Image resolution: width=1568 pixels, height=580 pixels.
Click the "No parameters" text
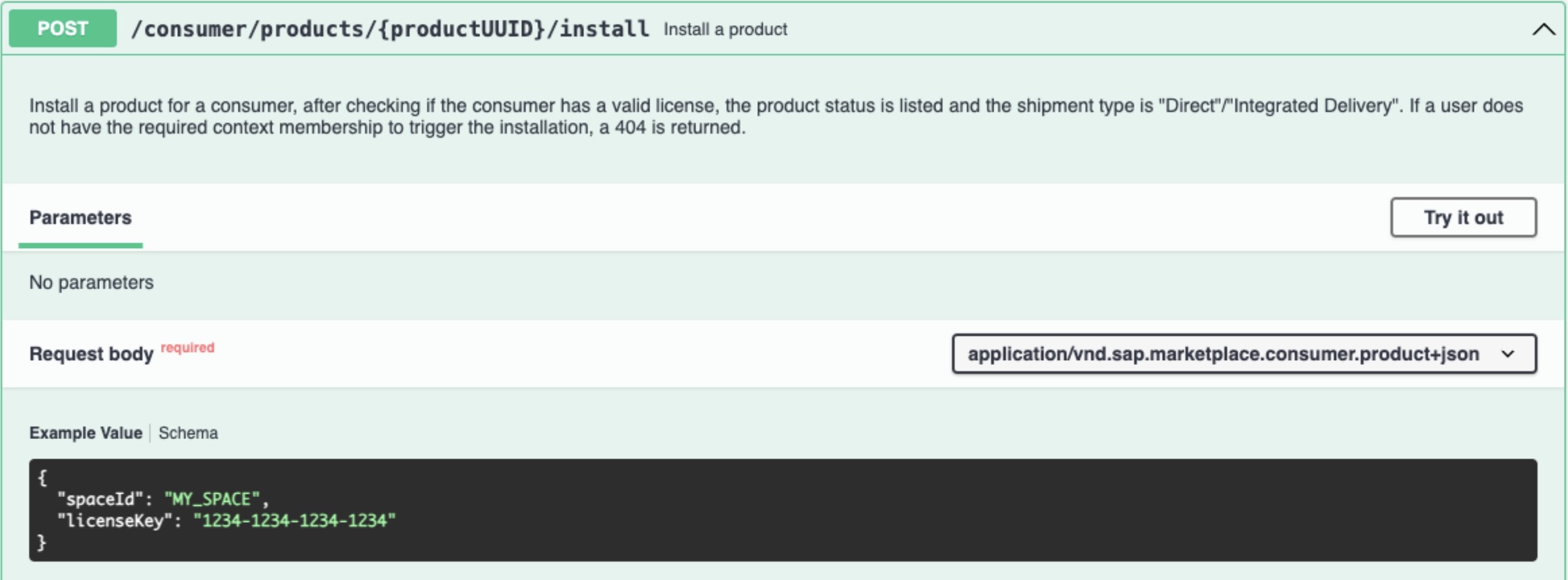pos(91,283)
